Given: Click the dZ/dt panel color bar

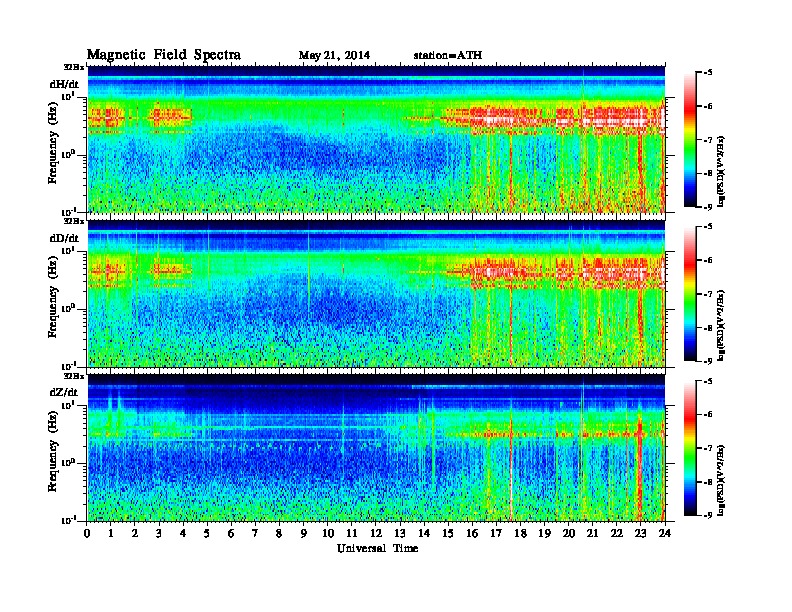Looking at the screenshot, I should [690, 447].
